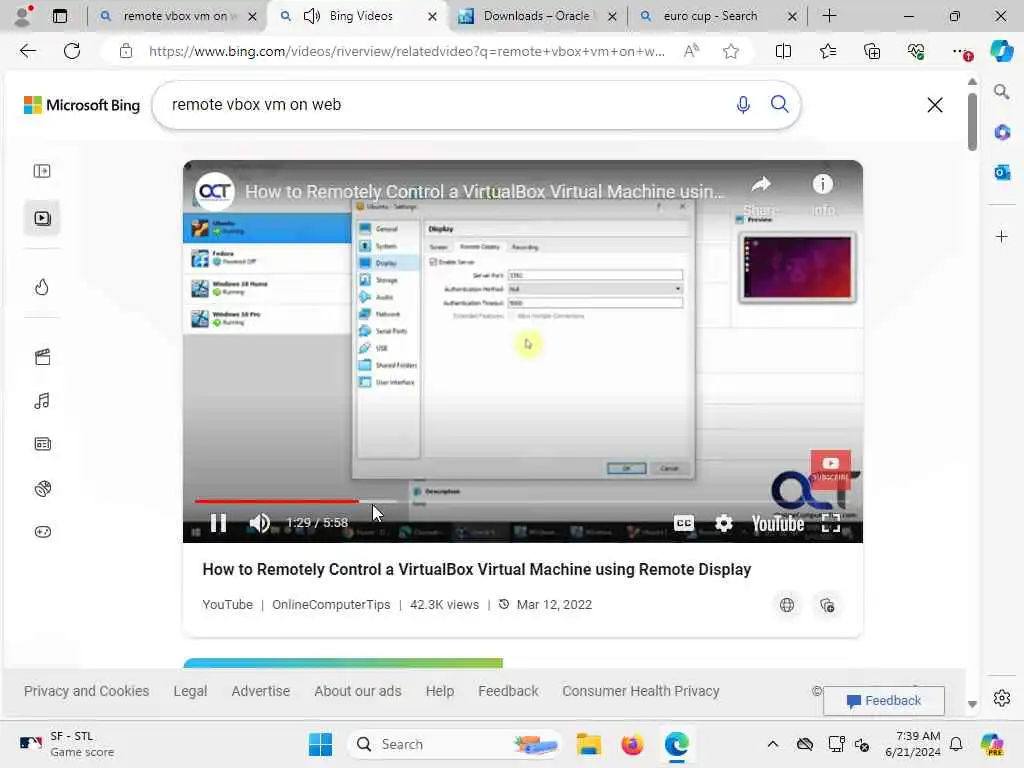The width and height of the screenshot is (1024, 768).
Task: Open Browser essentials heart icon
Action: point(916,51)
